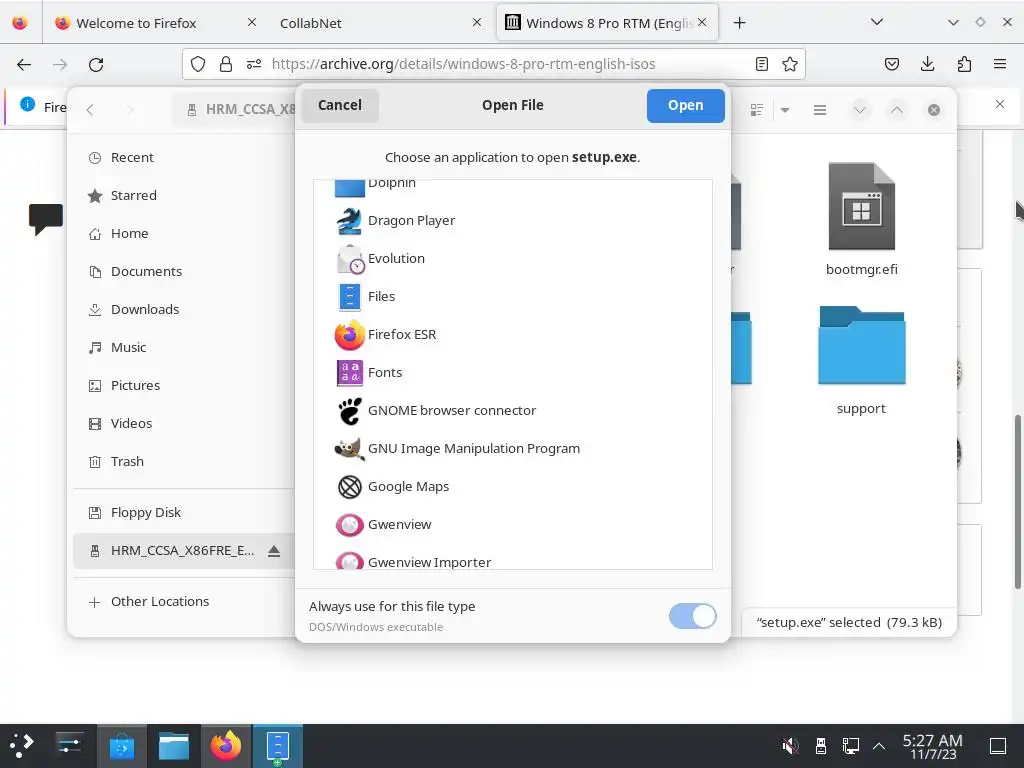Open Starred in the sidebar

coord(184,195)
